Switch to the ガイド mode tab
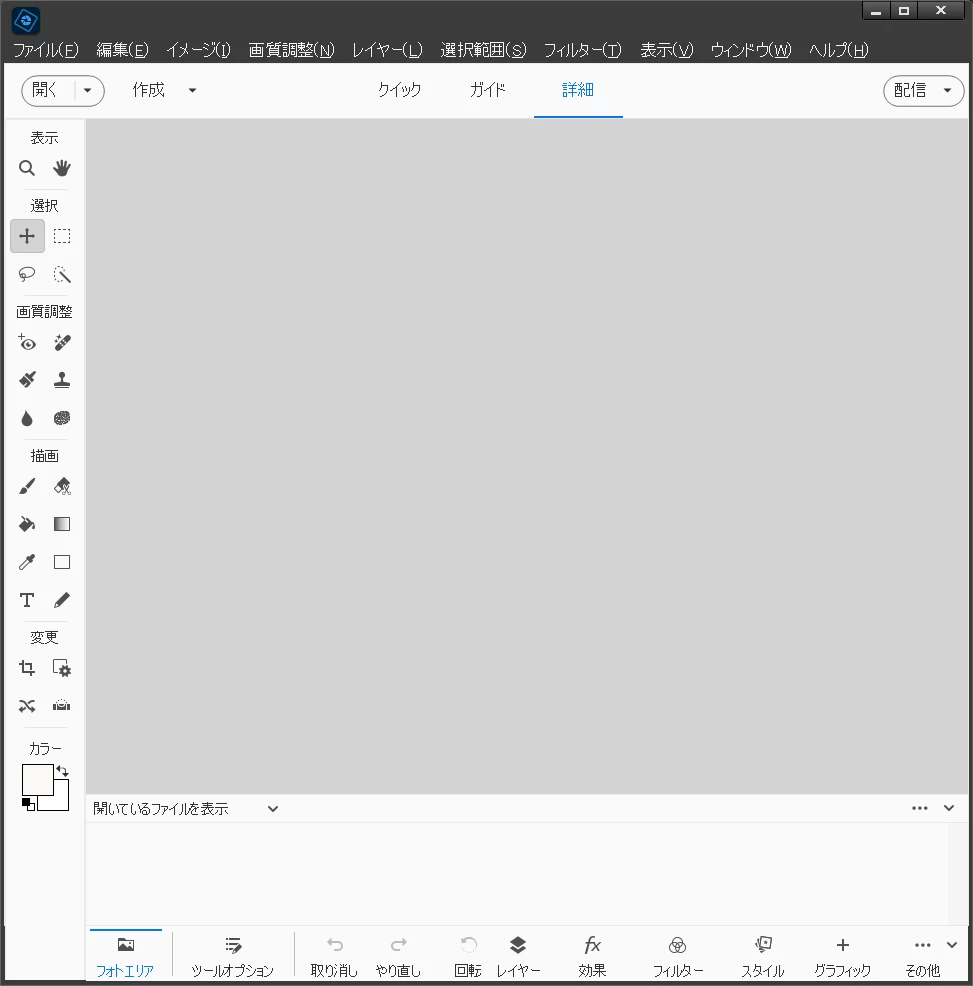 [x=487, y=90]
